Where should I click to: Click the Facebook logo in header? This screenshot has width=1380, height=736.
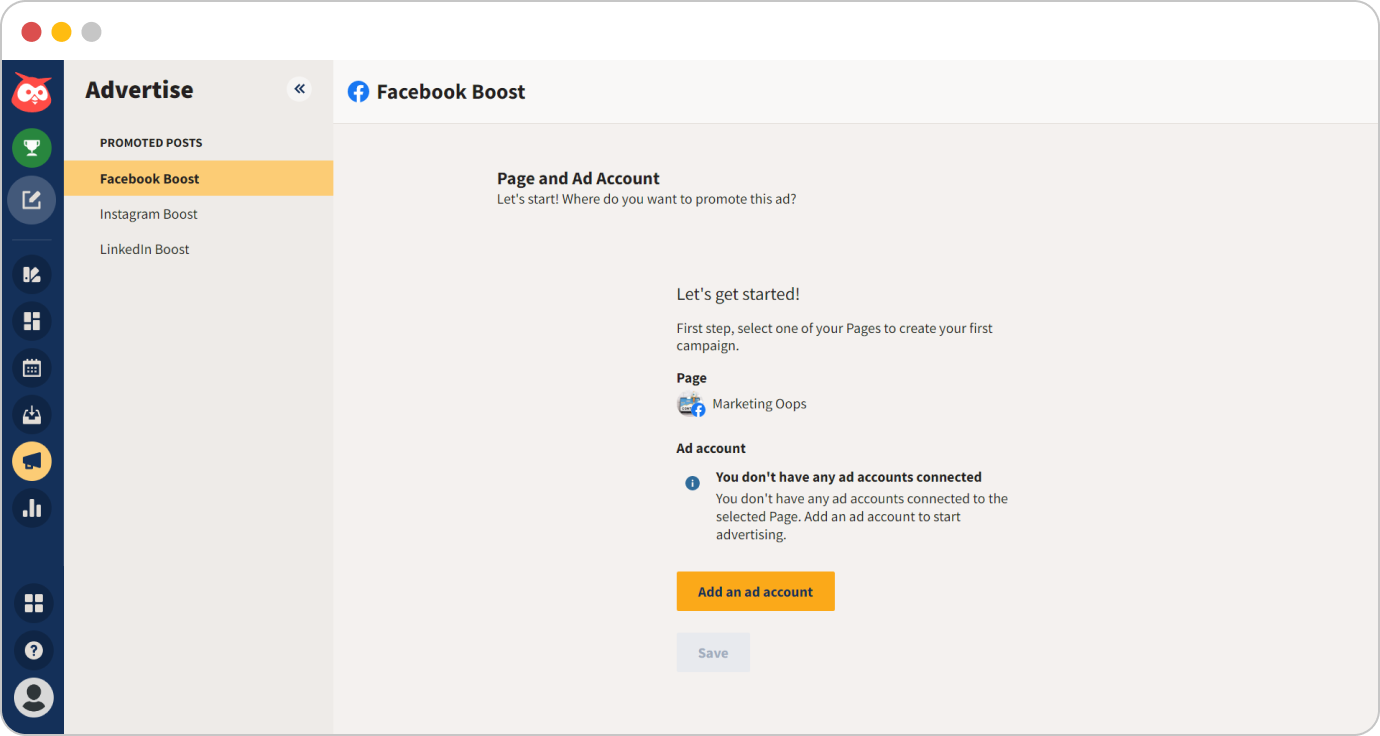(358, 92)
